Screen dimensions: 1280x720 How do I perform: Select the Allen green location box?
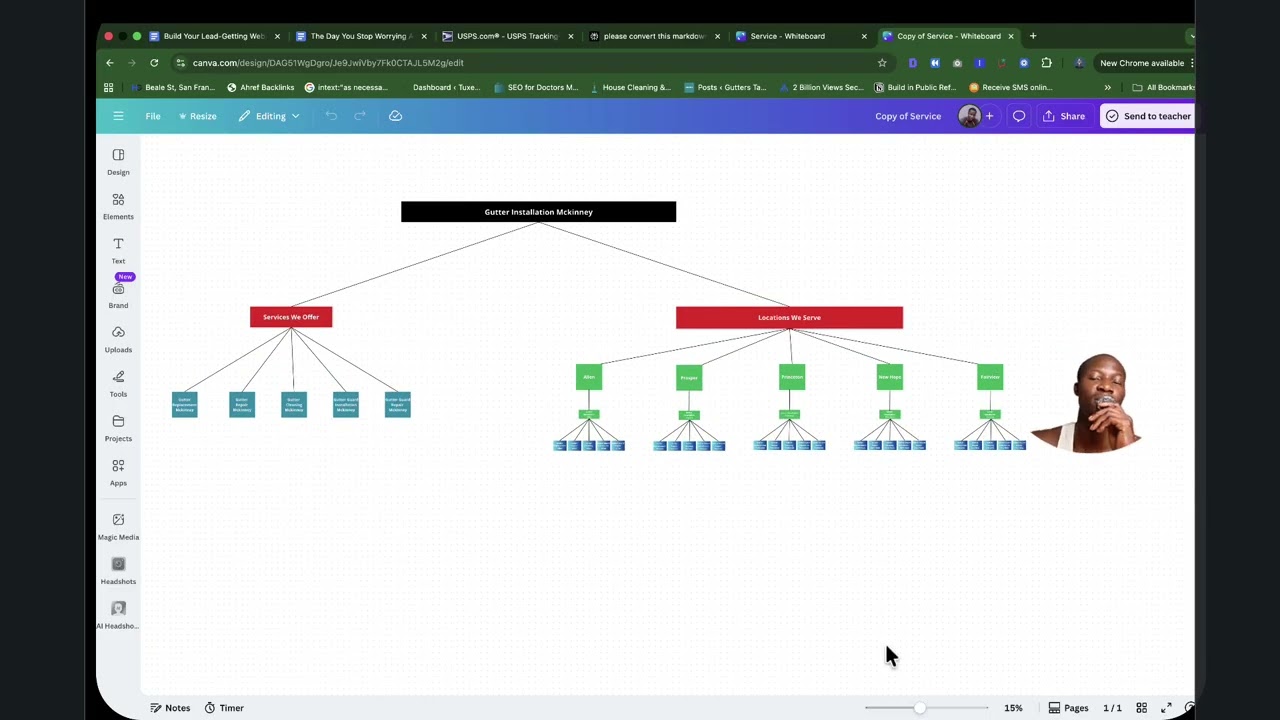coord(589,377)
